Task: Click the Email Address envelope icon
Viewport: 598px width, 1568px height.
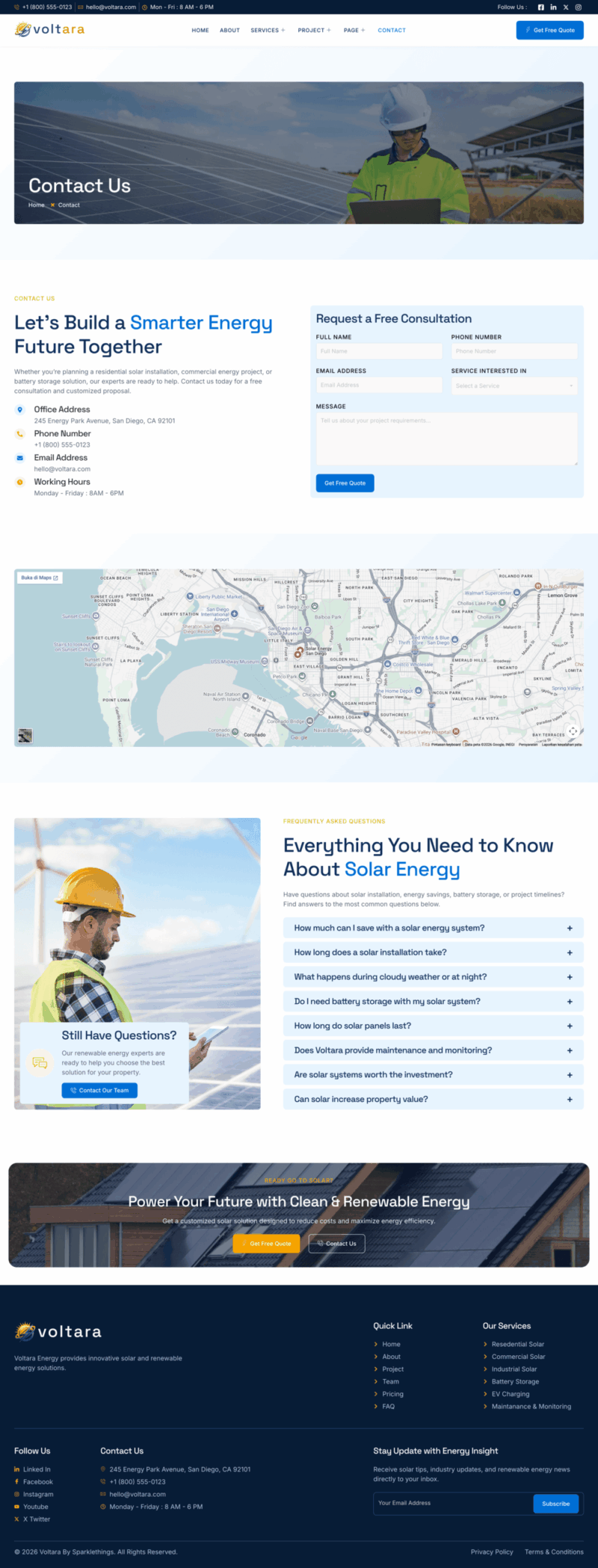Action: click(20, 458)
